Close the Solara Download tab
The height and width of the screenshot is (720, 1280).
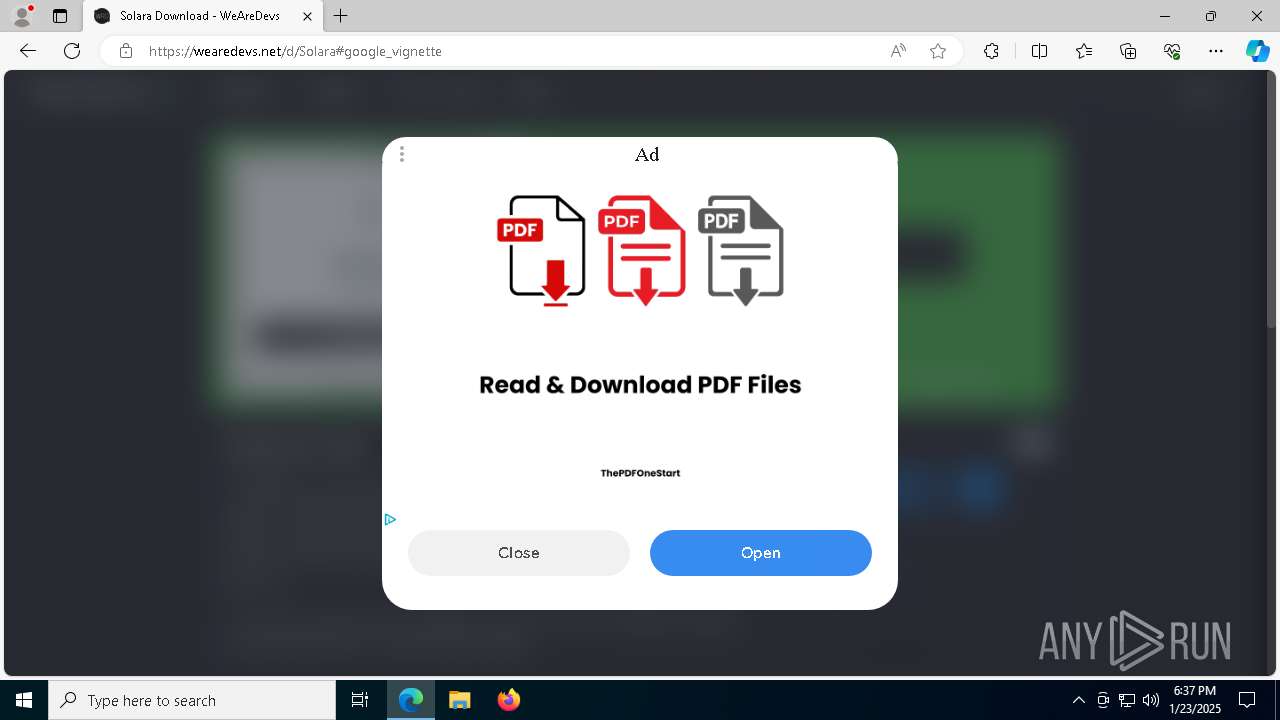pos(307,16)
